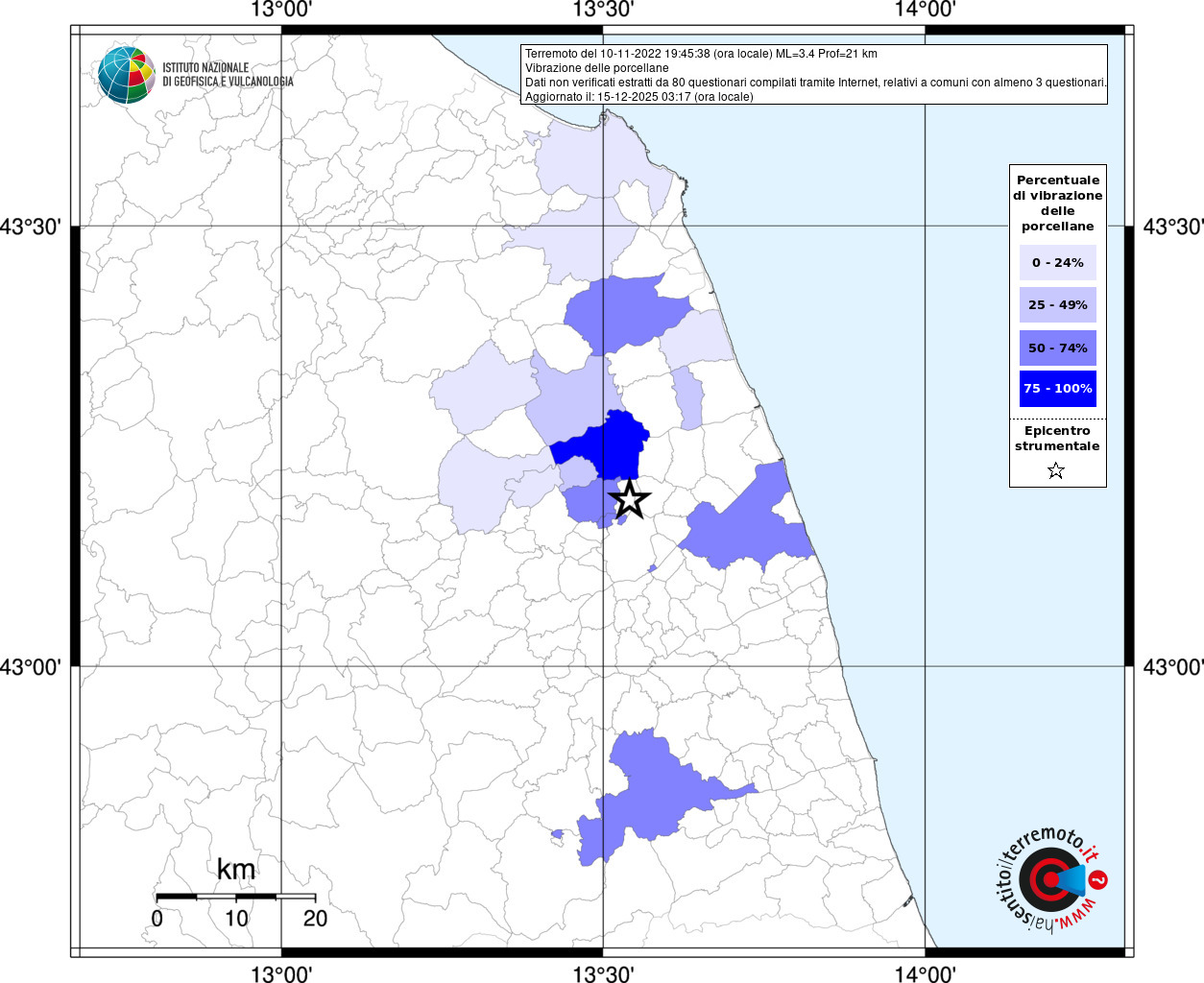Select the 75 - 100% legend swatch
This screenshot has width=1204, height=983.
point(1057,389)
